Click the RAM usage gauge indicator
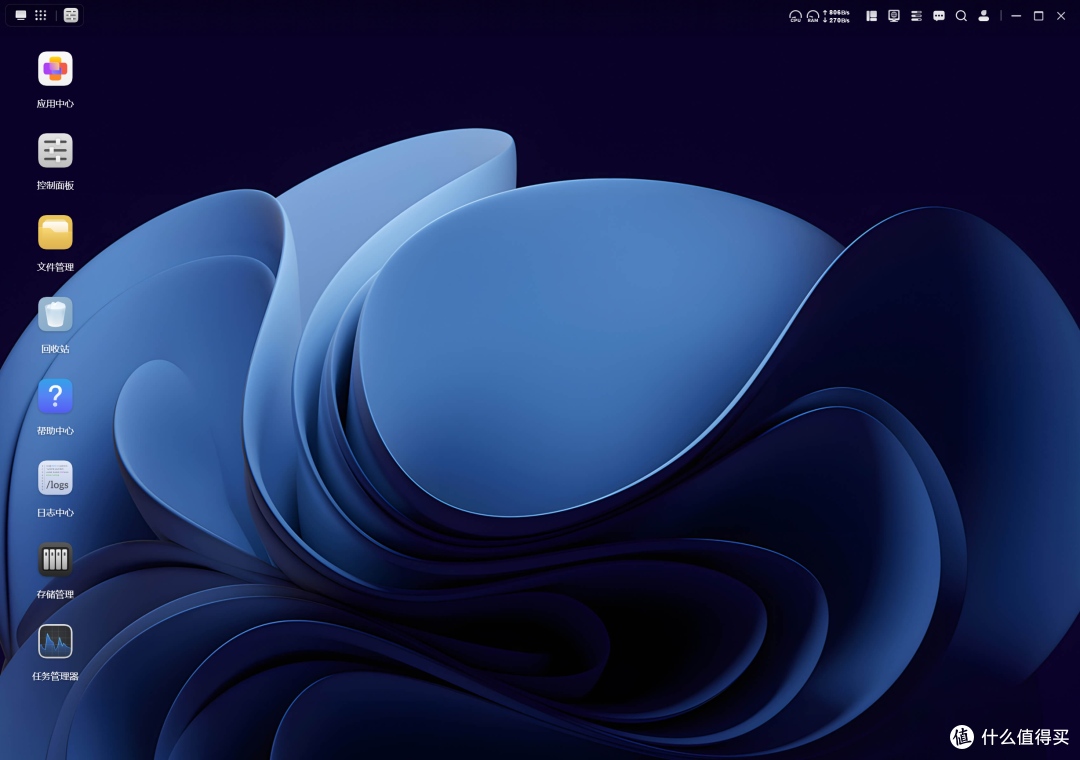This screenshot has height=760, width=1080. (x=813, y=16)
